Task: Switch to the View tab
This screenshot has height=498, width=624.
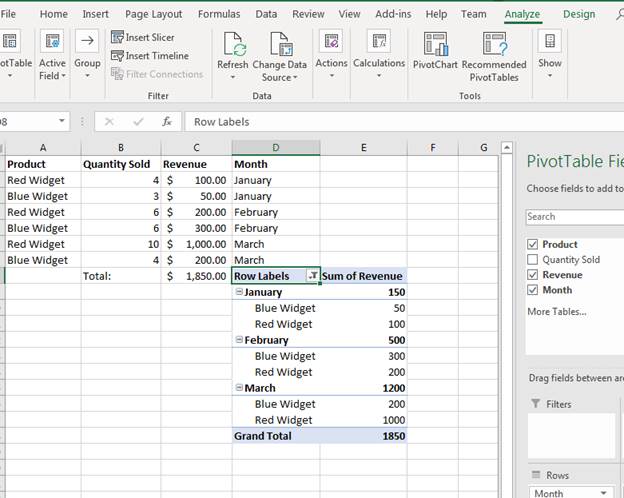Action: pos(349,14)
